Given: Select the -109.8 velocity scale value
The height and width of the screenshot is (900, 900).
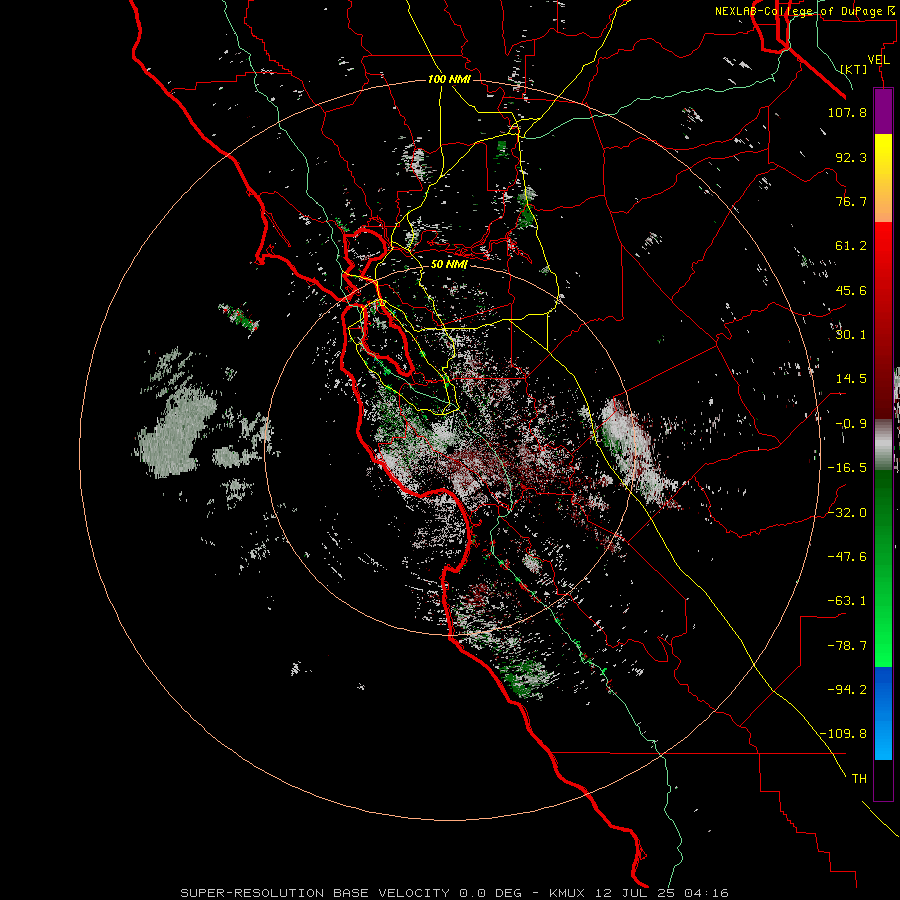Looking at the screenshot, I should (843, 734).
